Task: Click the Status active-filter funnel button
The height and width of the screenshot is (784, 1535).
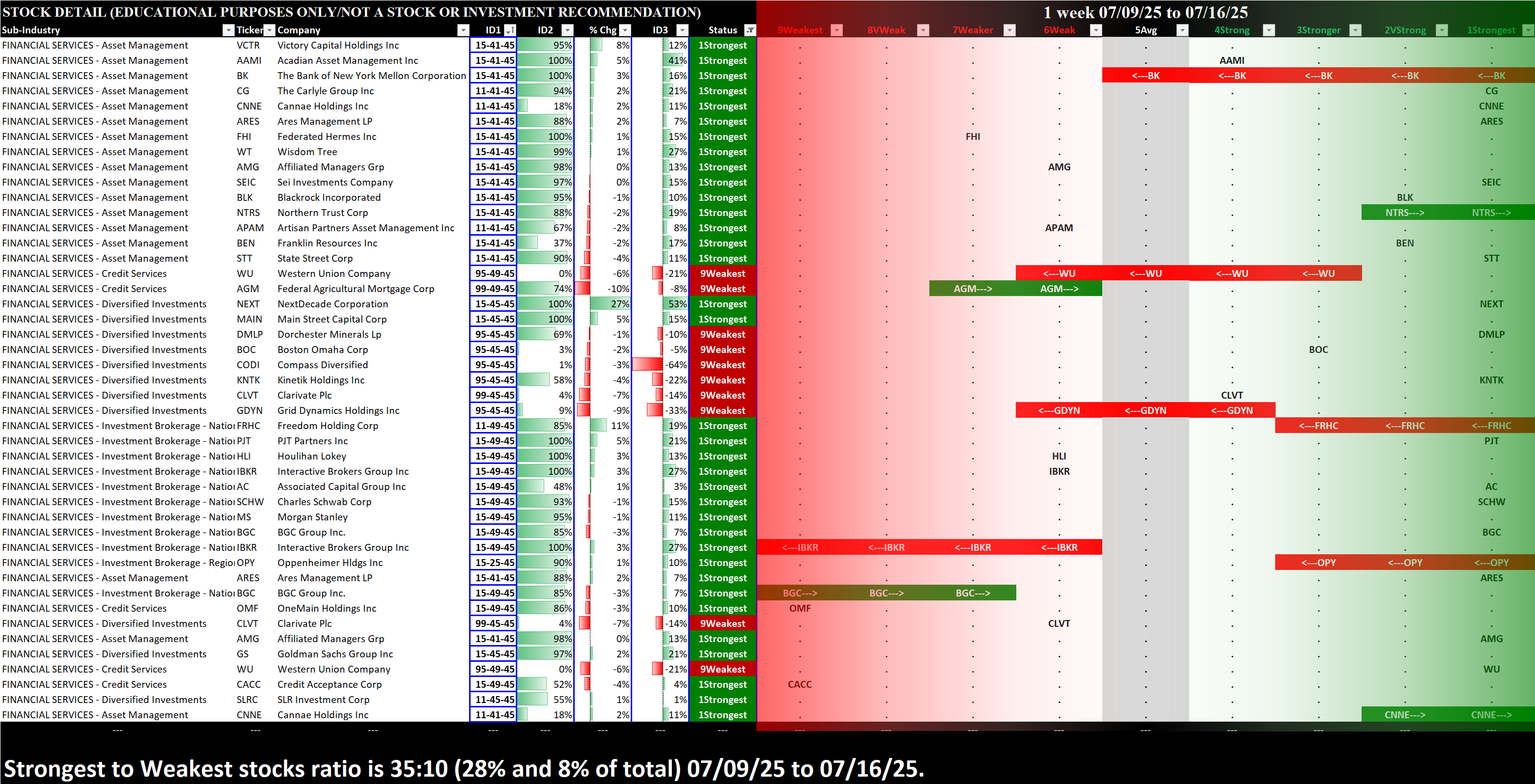Action: pos(750,30)
